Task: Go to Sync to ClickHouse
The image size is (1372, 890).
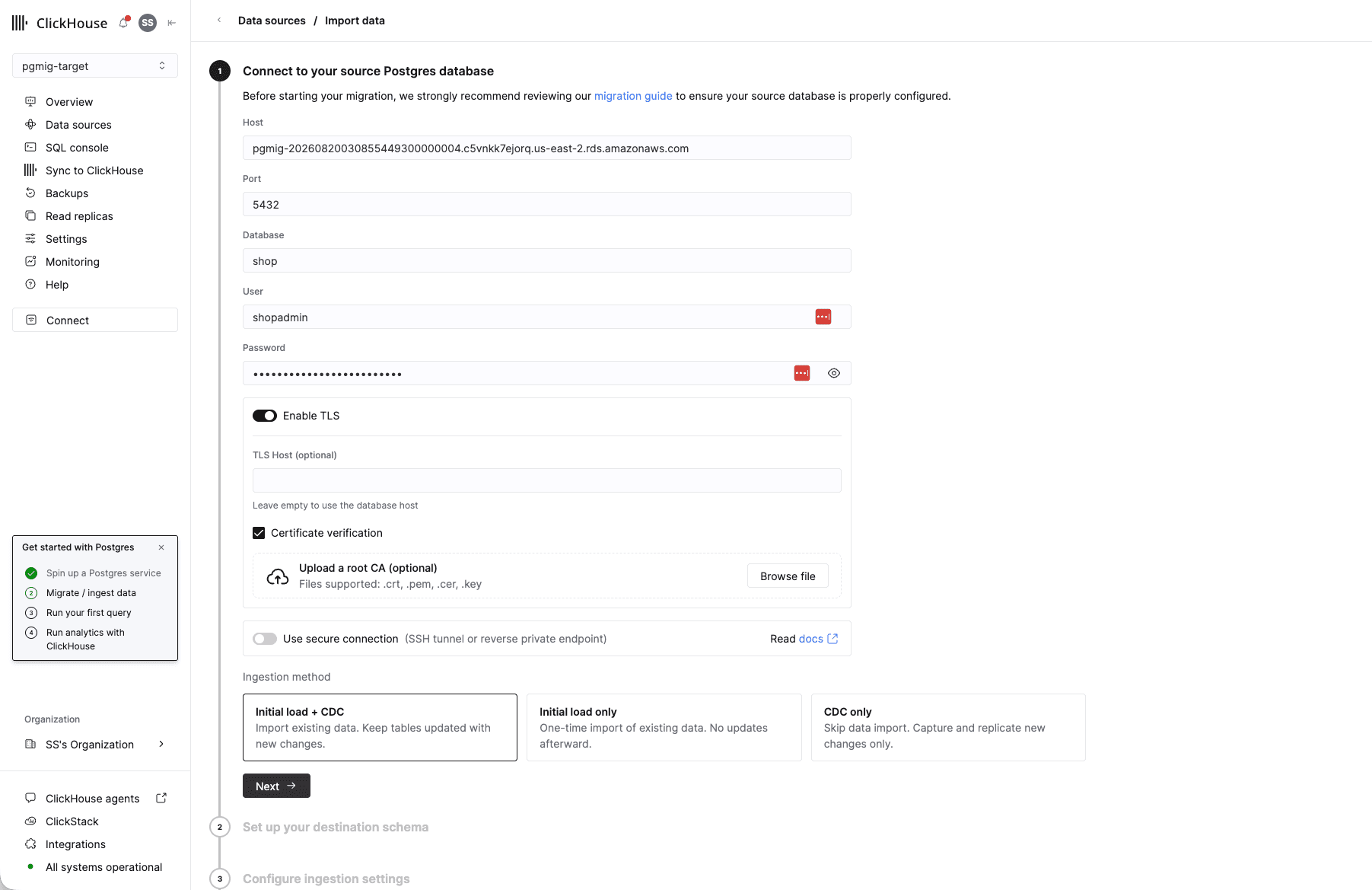Action: [95, 171]
